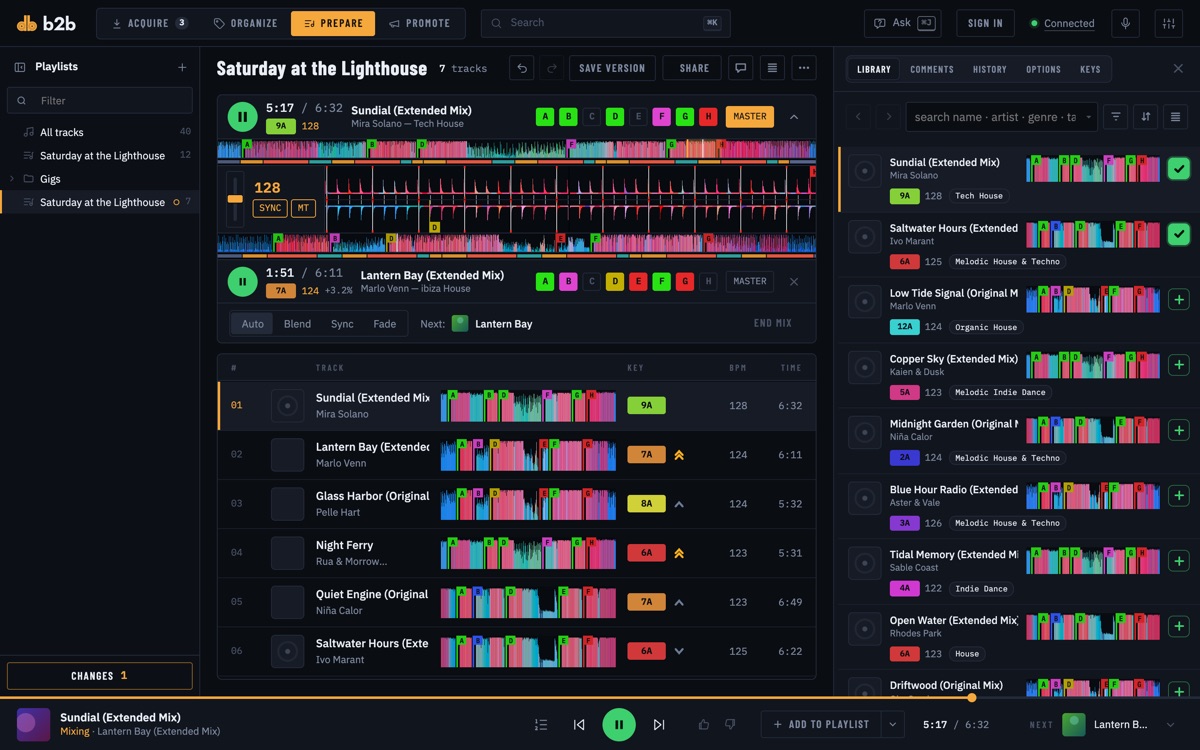Open the playlist more options menu
This screenshot has width=1200, height=750.
pyautogui.click(x=803, y=68)
